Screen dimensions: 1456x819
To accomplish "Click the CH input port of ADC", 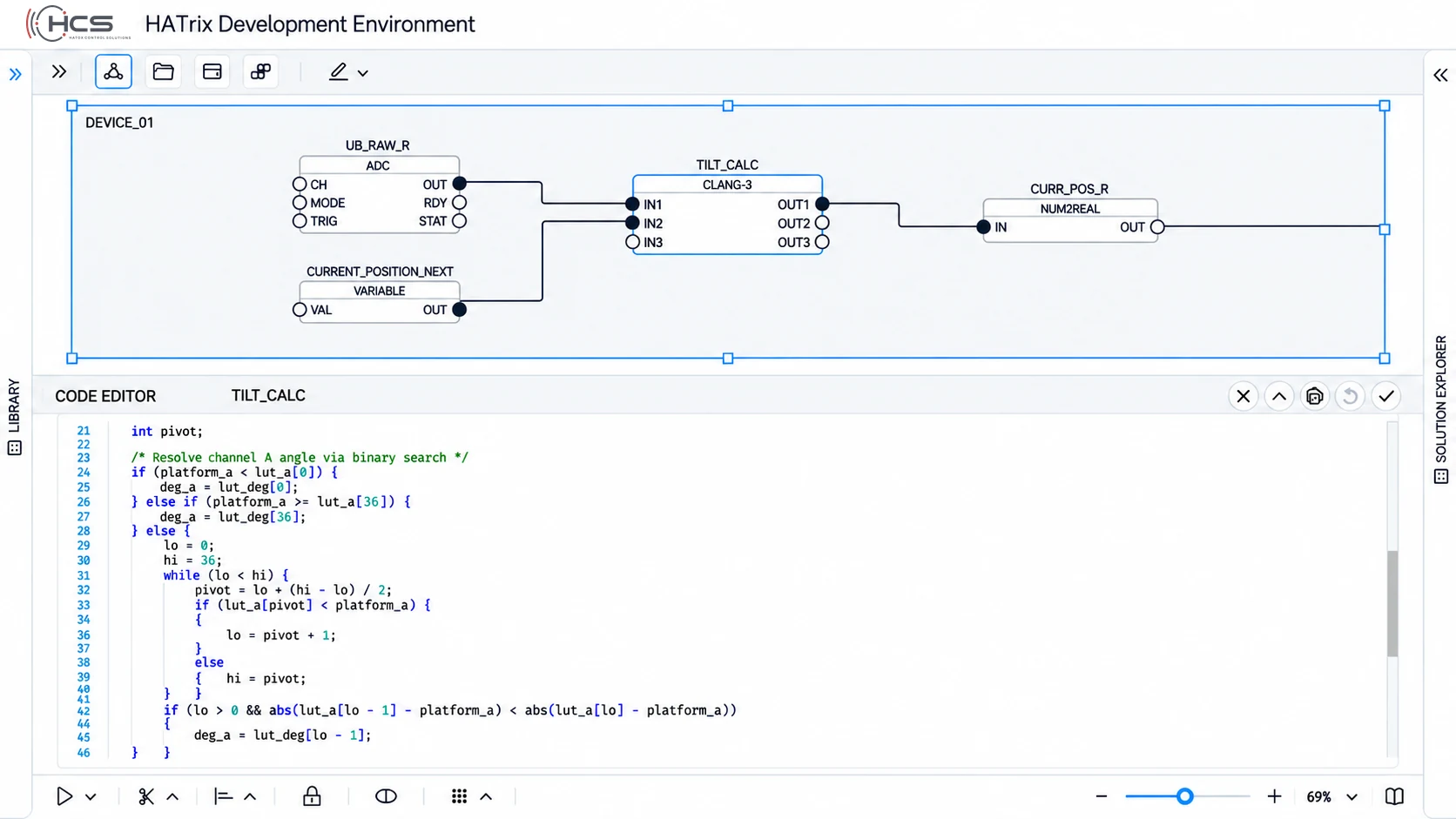I will coord(300,185).
